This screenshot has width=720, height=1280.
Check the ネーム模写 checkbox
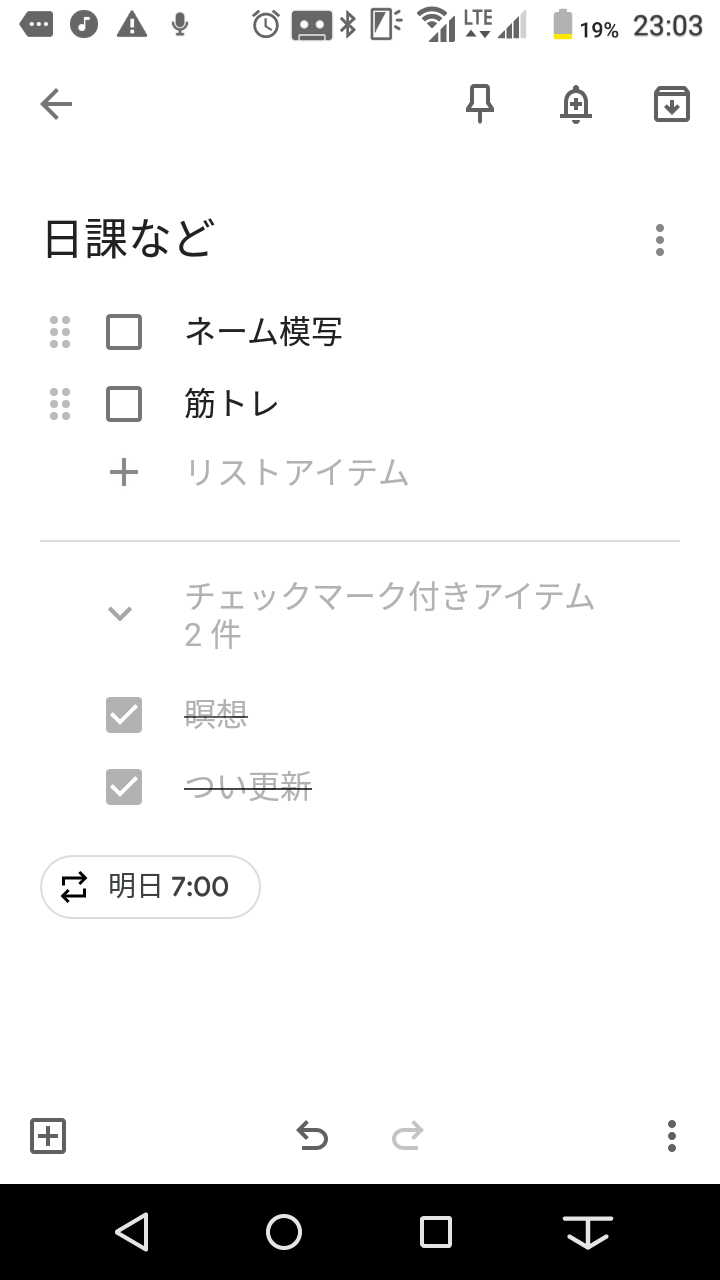(124, 332)
